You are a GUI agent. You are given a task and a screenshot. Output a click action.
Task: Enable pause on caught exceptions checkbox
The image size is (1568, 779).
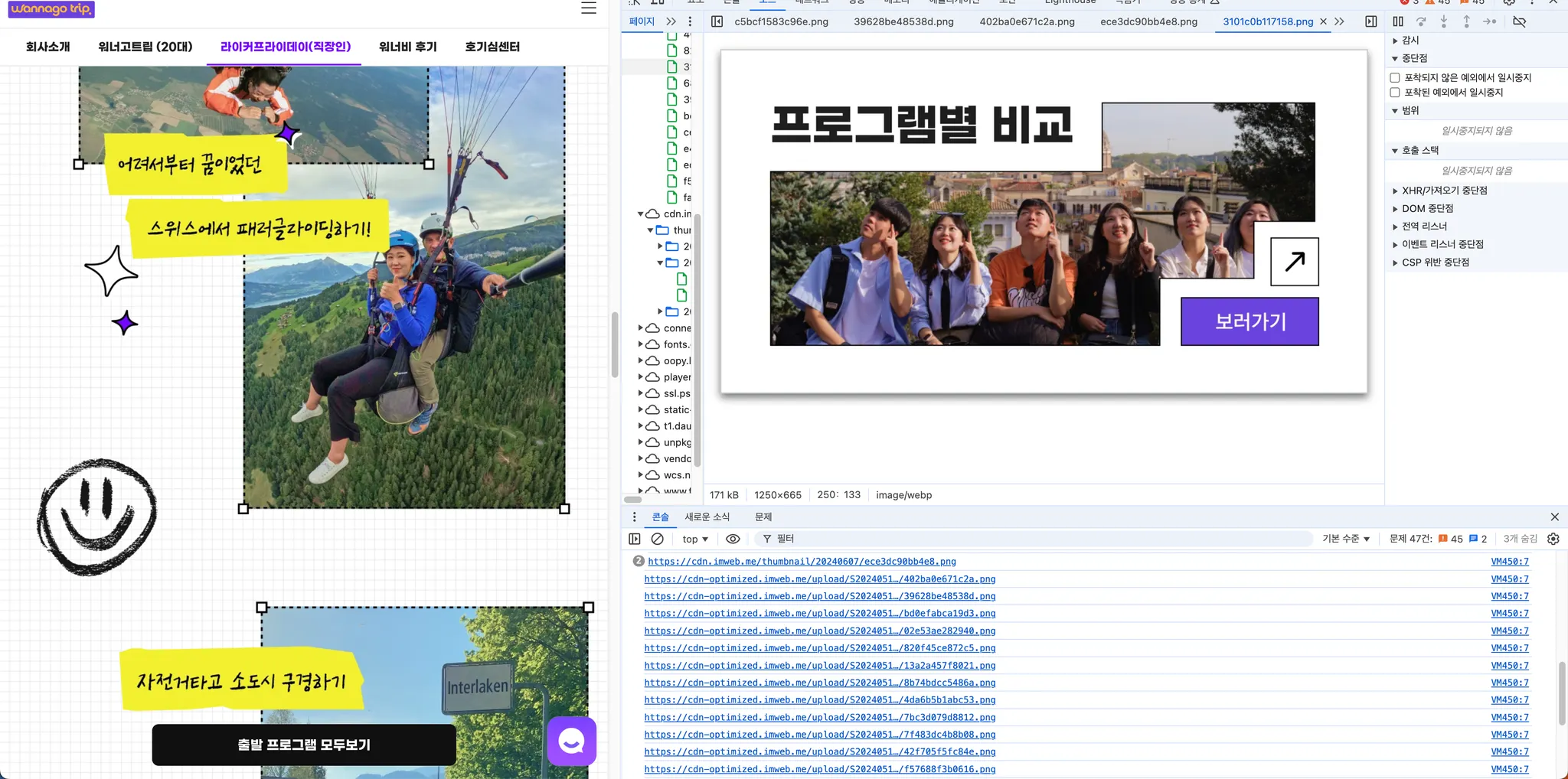pyautogui.click(x=1395, y=93)
